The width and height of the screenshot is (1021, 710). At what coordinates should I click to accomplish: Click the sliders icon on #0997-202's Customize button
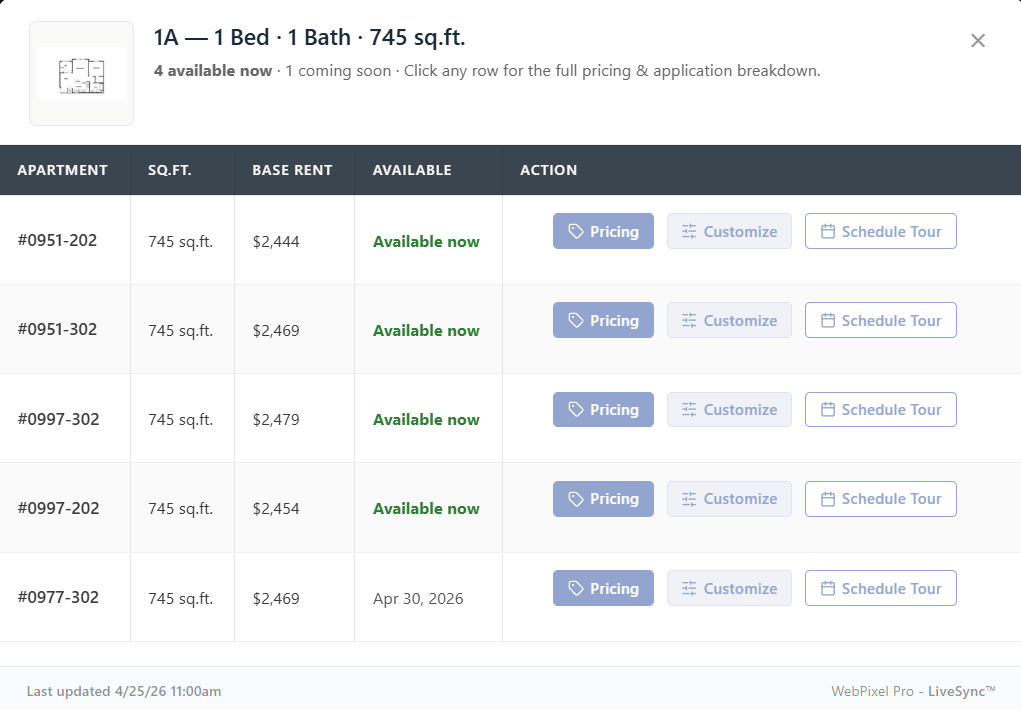689,498
